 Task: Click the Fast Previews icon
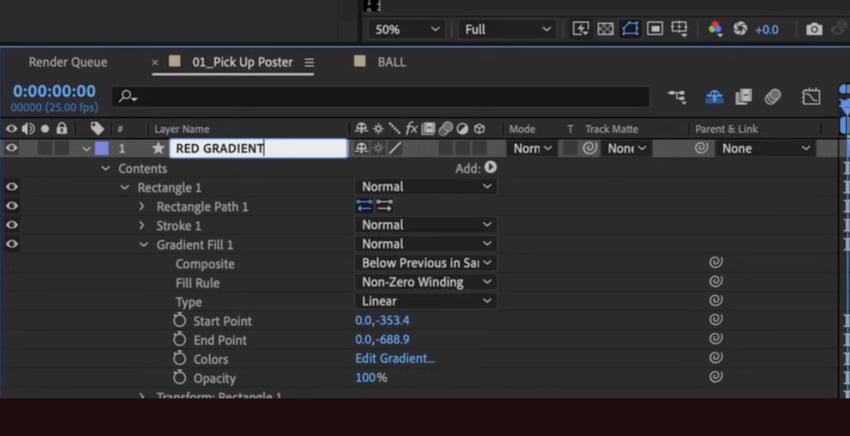(x=581, y=29)
